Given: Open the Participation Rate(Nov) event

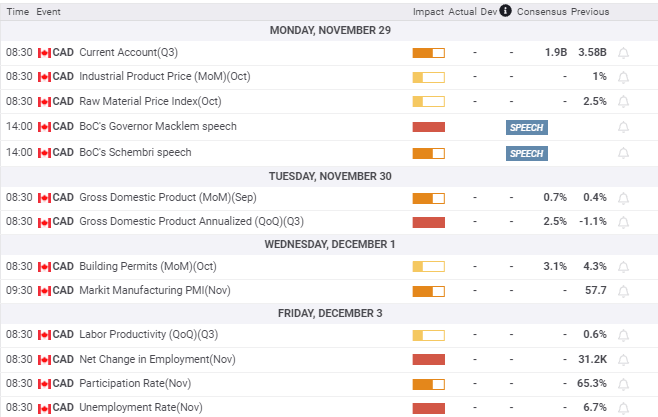Looking at the screenshot, I should click(x=135, y=384).
